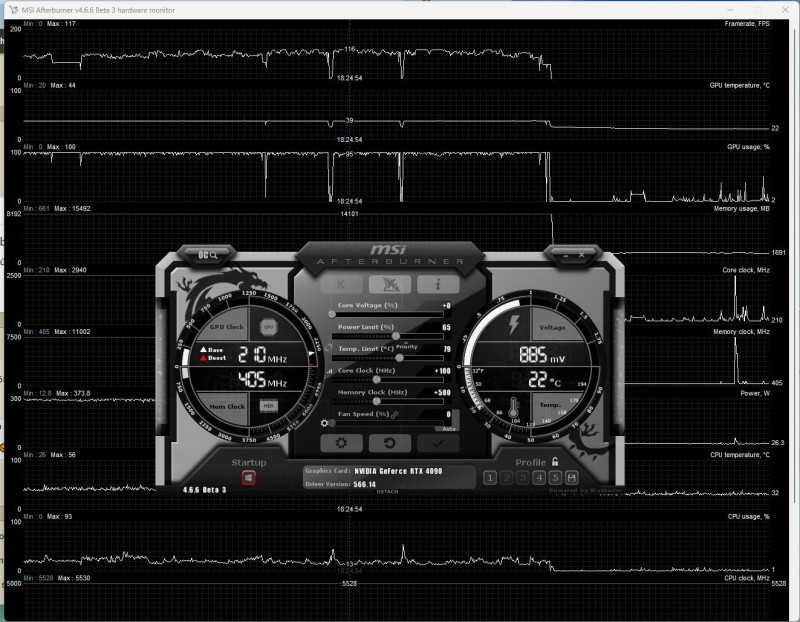
Task: Click the GPU usage, % graph label
Action: point(748,147)
